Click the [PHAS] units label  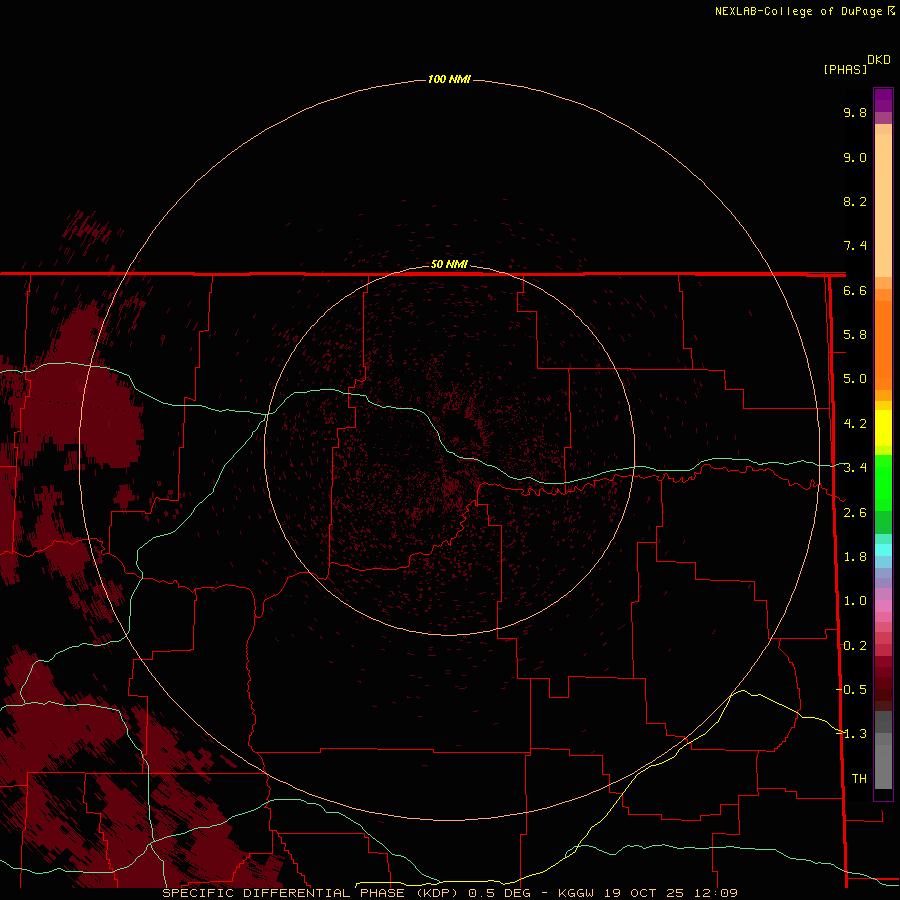(x=845, y=69)
